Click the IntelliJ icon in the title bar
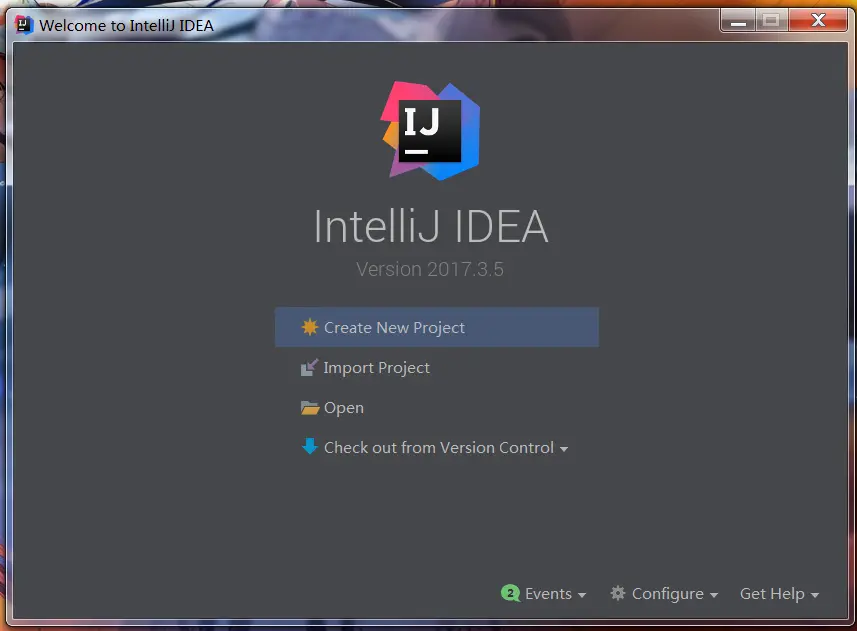Screen dimensions: 857x631 pyautogui.click(x=24, y=25)
